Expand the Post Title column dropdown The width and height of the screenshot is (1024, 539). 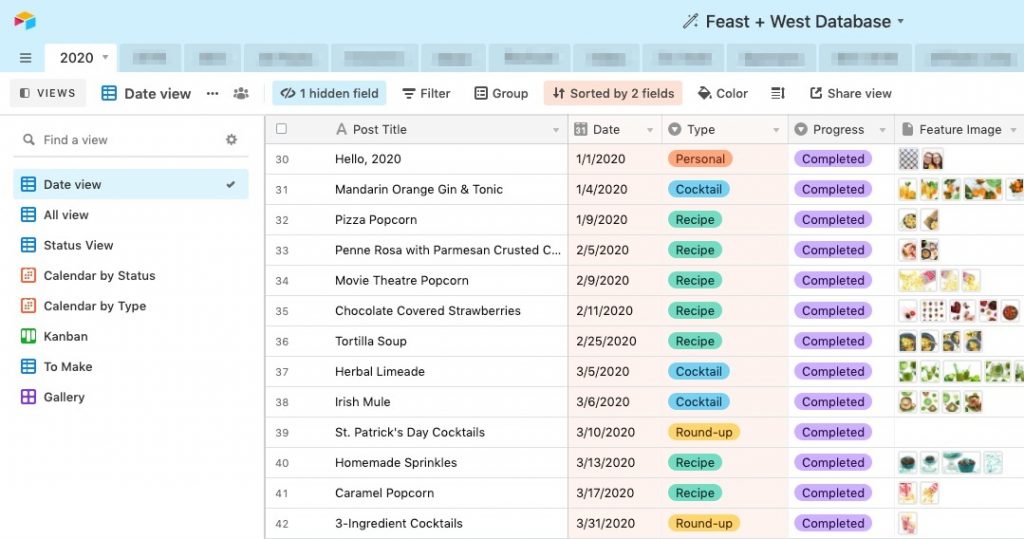pyautogui.click(x=556, y=130)
